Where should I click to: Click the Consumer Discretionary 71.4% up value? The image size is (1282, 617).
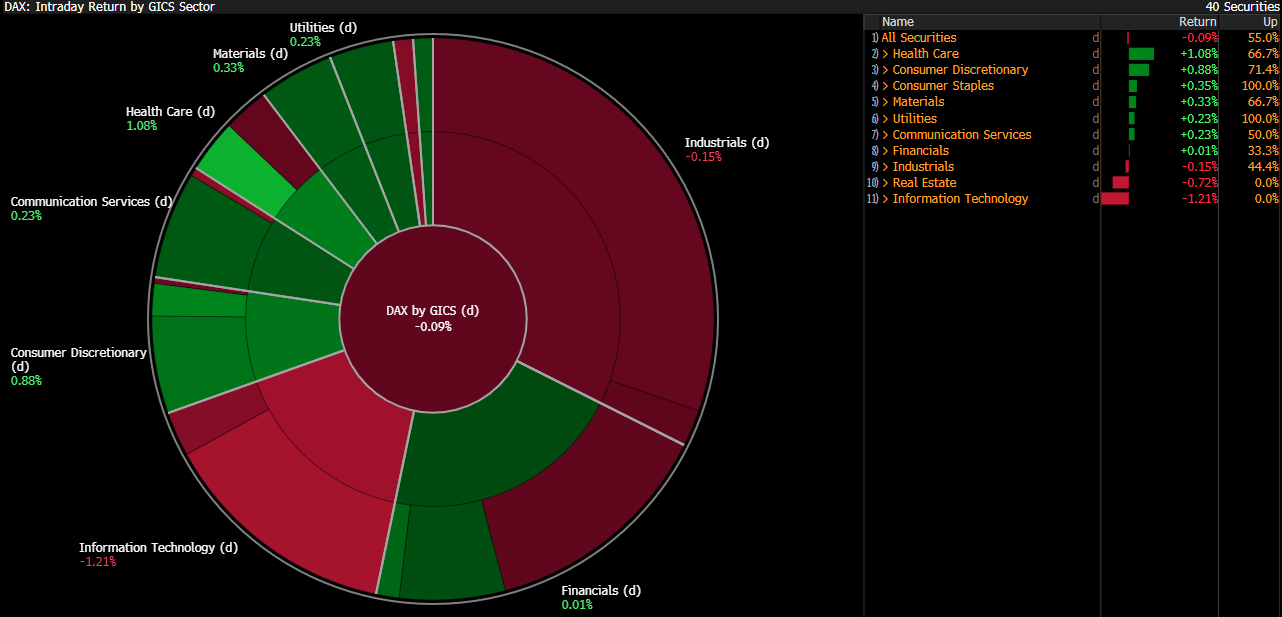(x=1264, y=70)
